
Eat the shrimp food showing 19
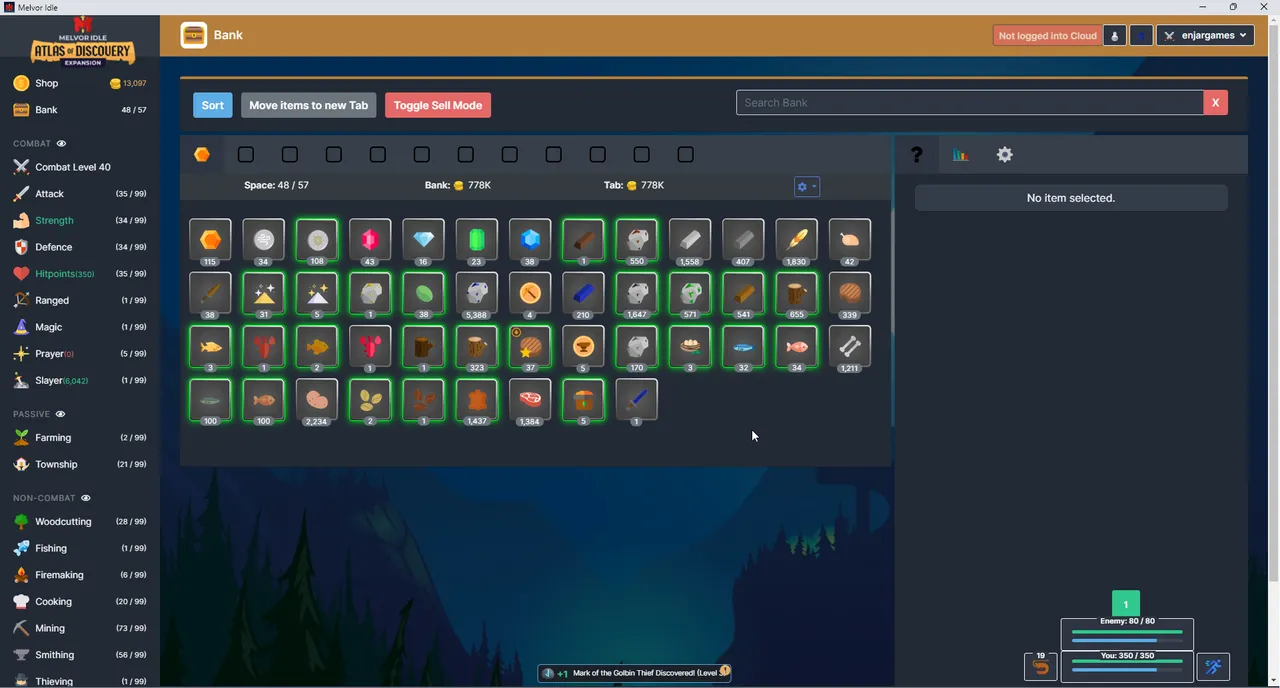point(1041,666)
